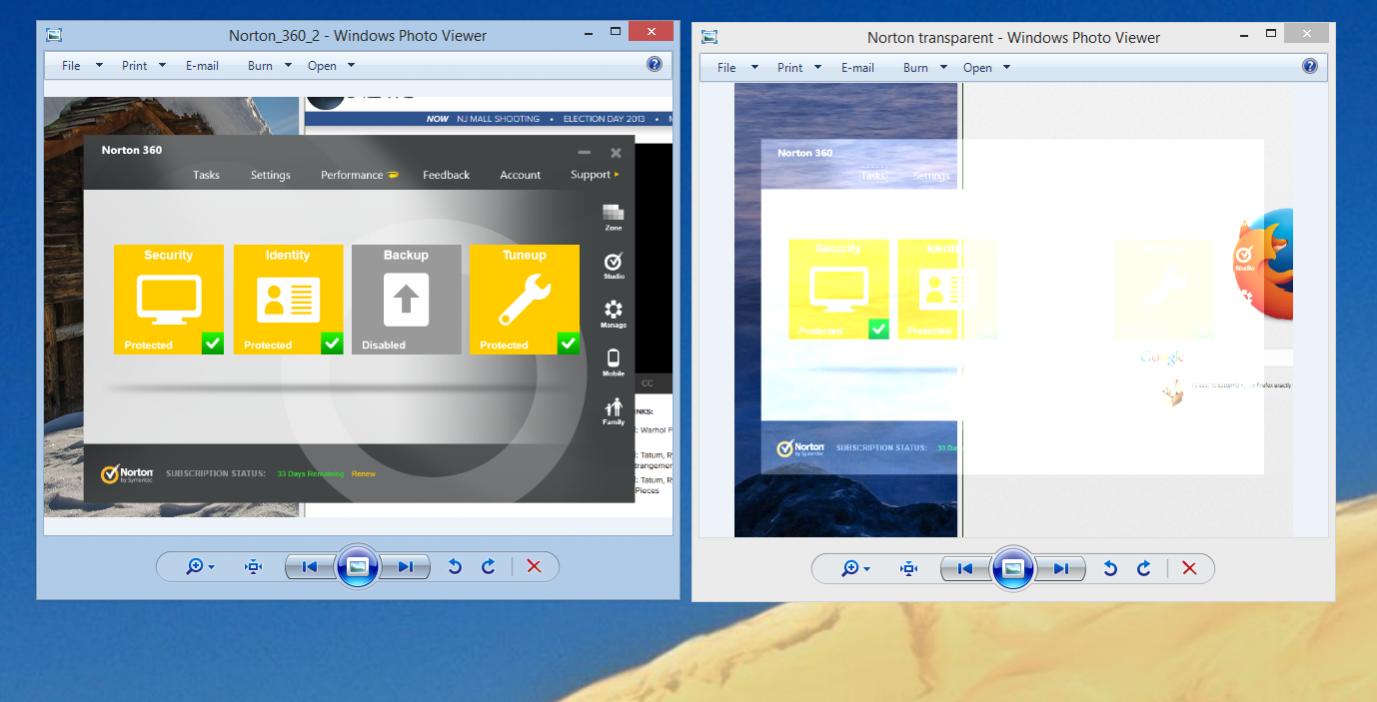Screen dimensions: 1377x702
Task: Click the Manage gear sidebar icon
Action: pos(613,314)
